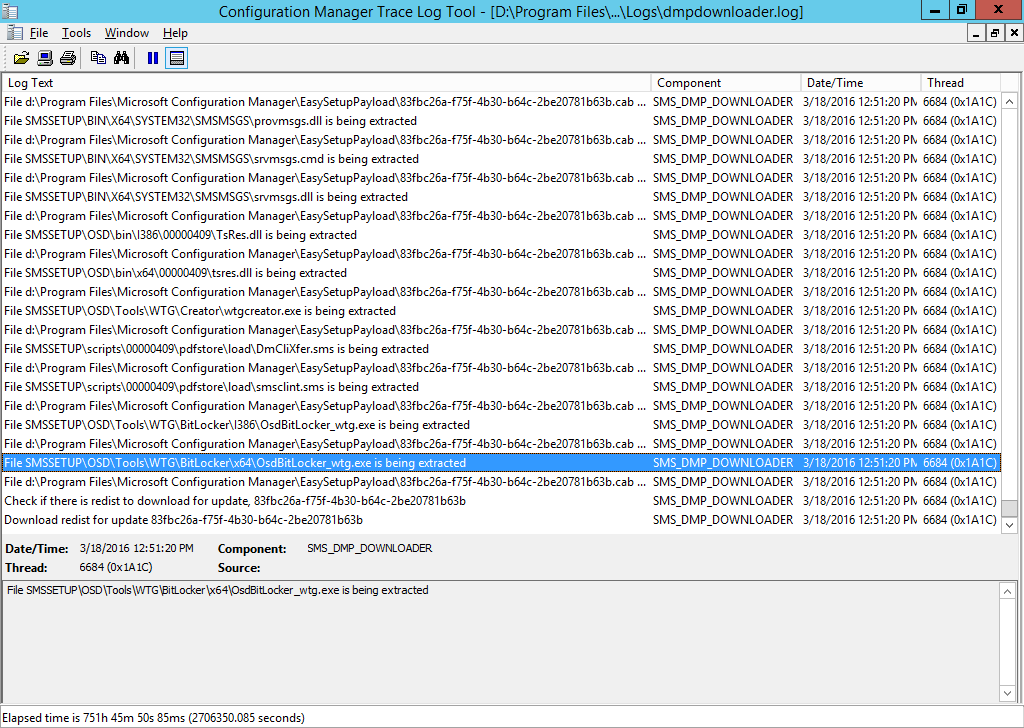Click the app icon in title bar
This screenshot has height=728, width=1024.
click(10, 11)
